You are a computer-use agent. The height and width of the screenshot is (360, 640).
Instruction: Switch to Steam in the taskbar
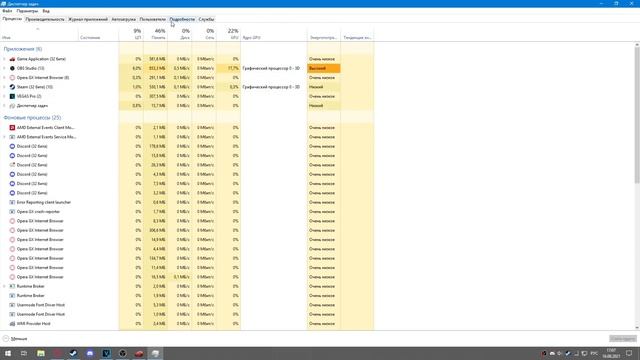73,353
